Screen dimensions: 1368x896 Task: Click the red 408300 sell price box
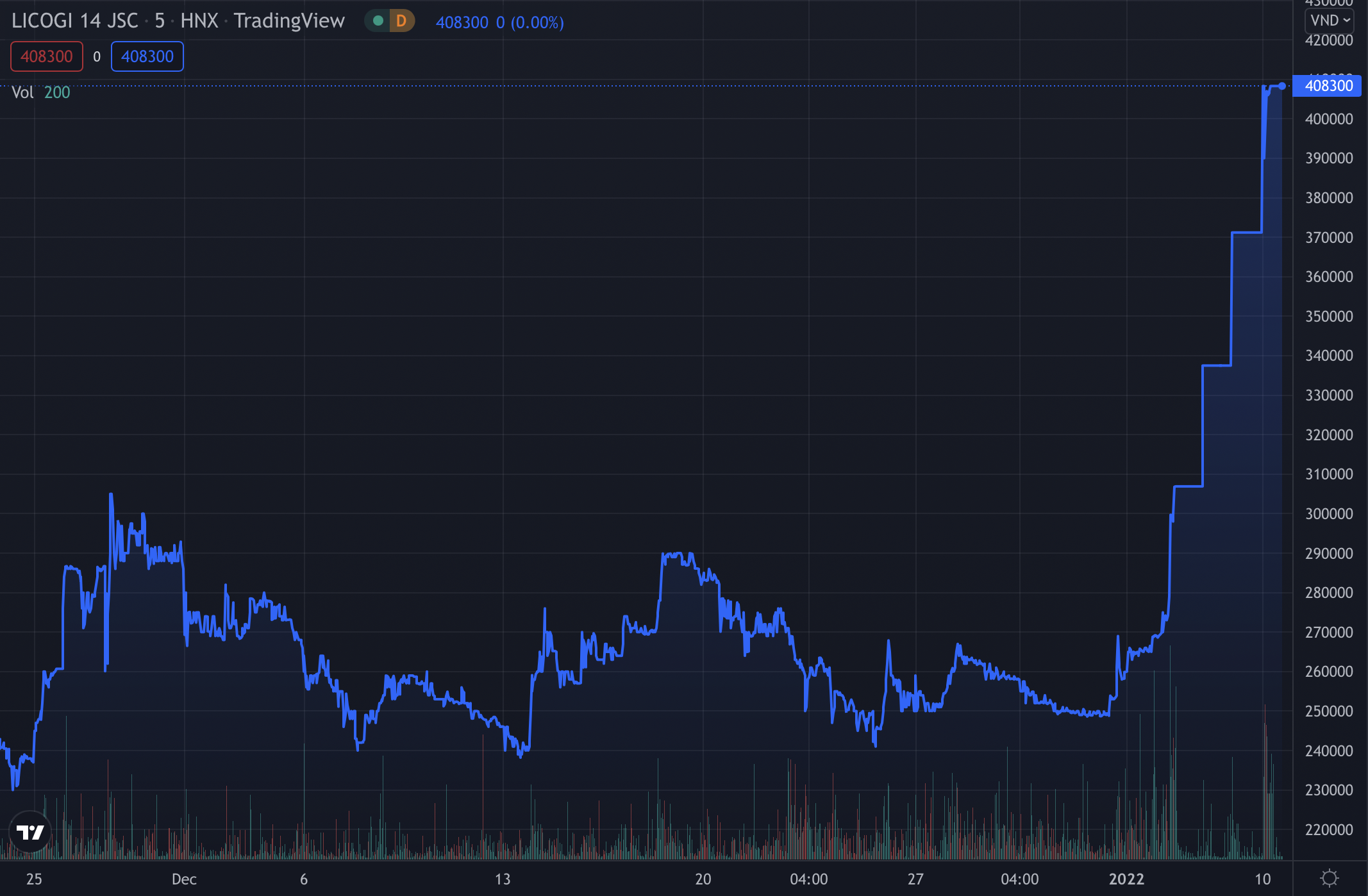click(47, 56)
